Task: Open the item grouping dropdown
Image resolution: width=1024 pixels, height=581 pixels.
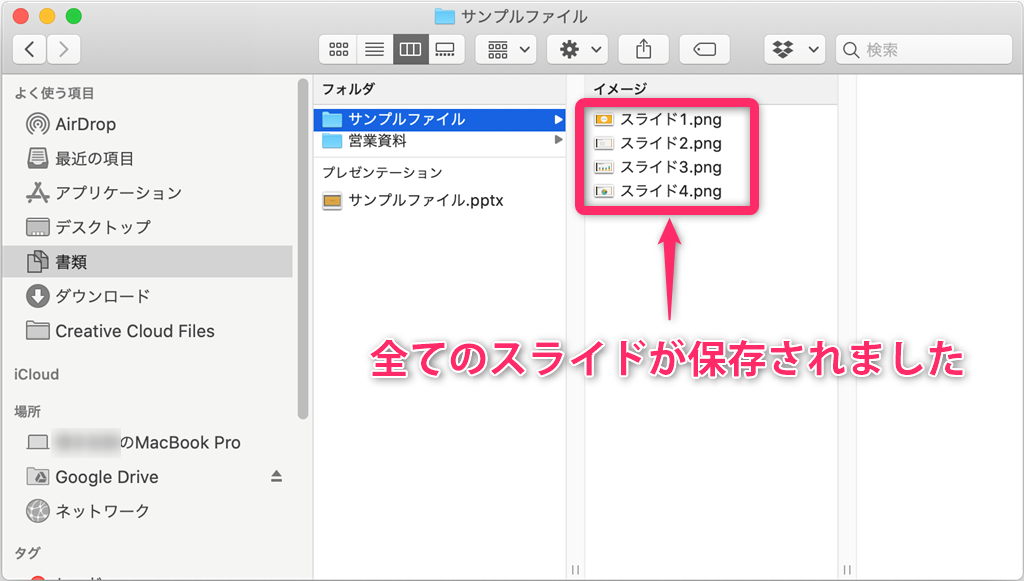Action: coord(505,49)
